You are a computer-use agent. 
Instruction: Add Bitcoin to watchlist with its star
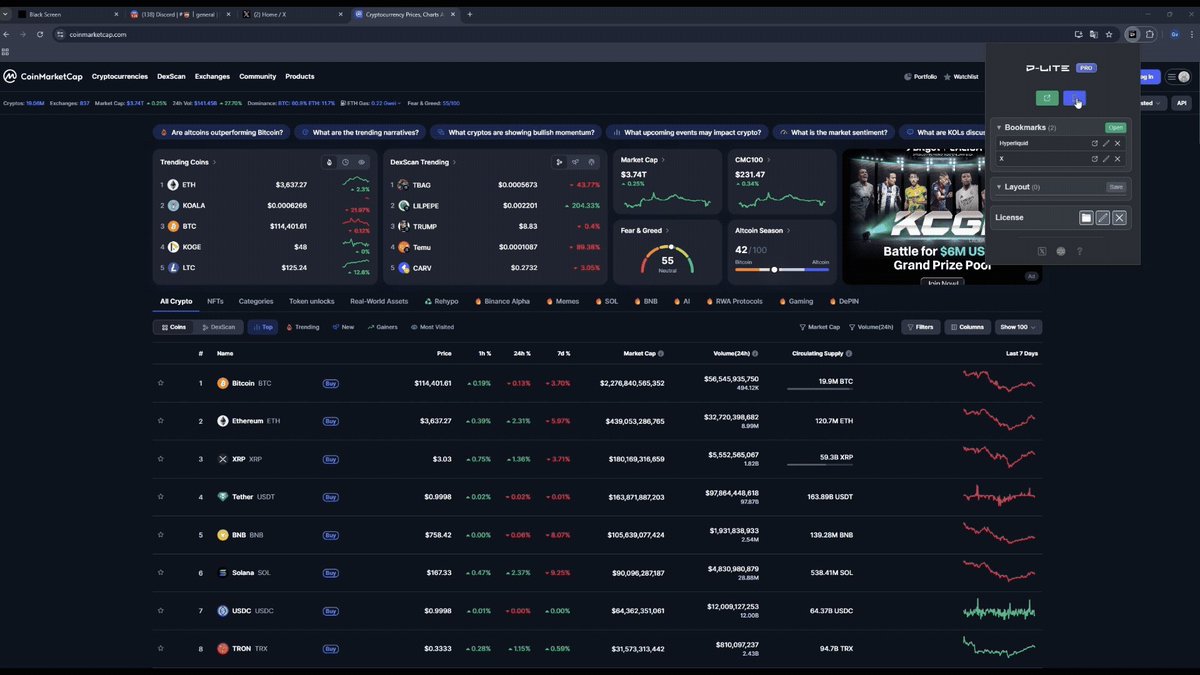[160, 383]
